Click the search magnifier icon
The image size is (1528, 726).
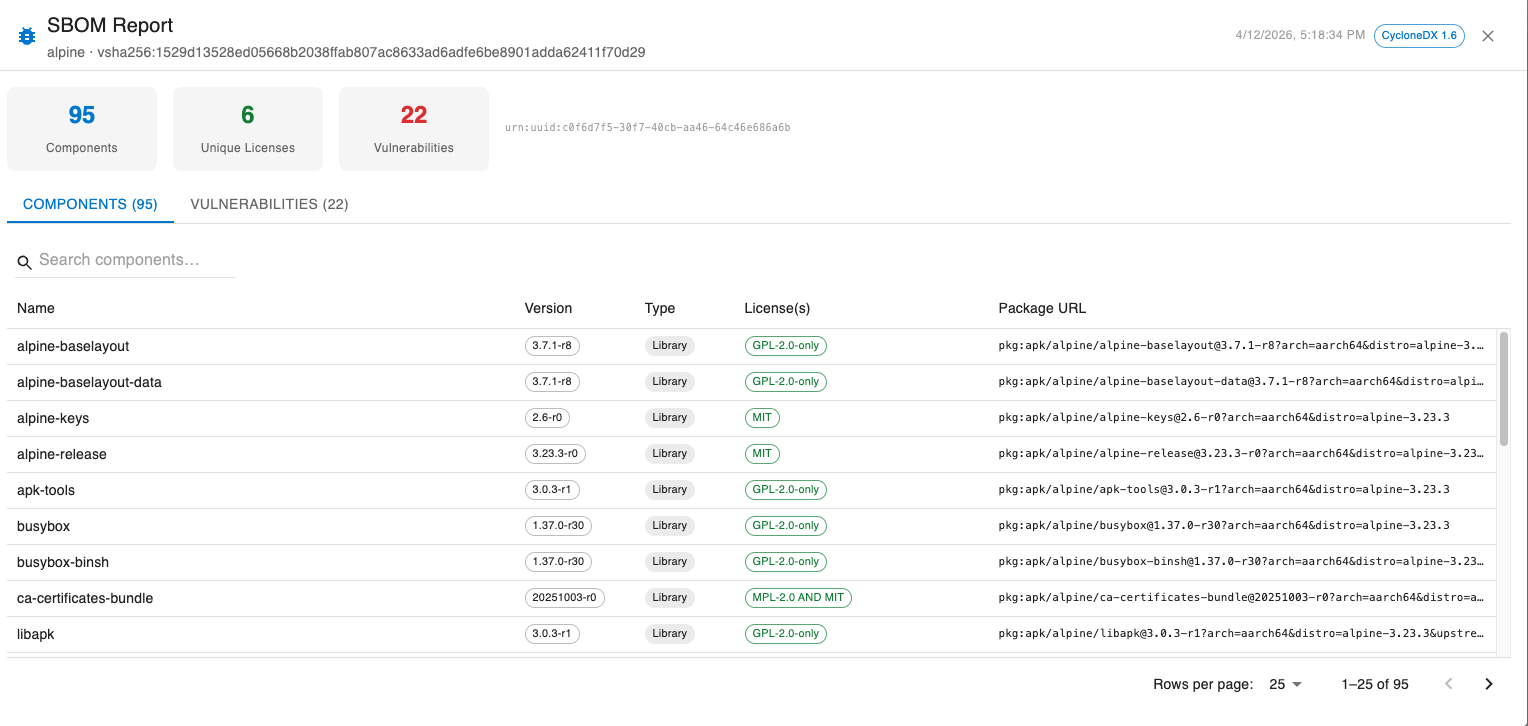pos(25,262)
